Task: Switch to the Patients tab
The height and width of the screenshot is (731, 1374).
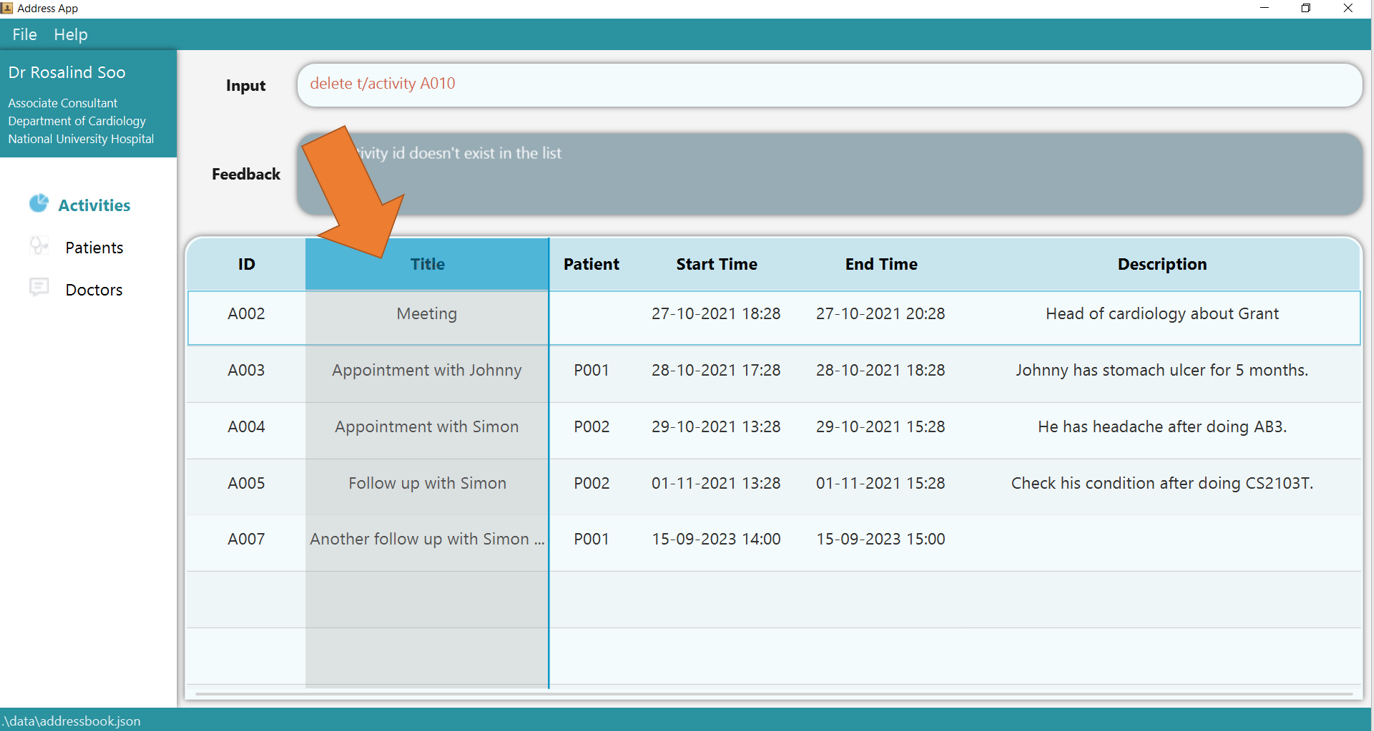Action: 94,247
